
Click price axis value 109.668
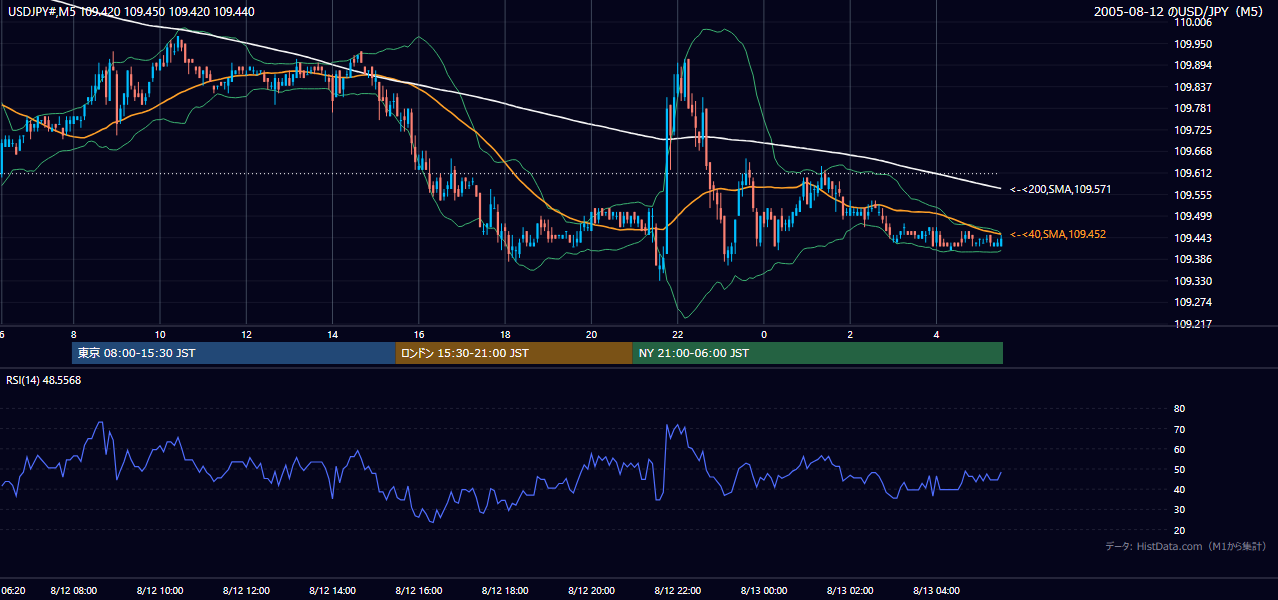[x=1193, y=152]
